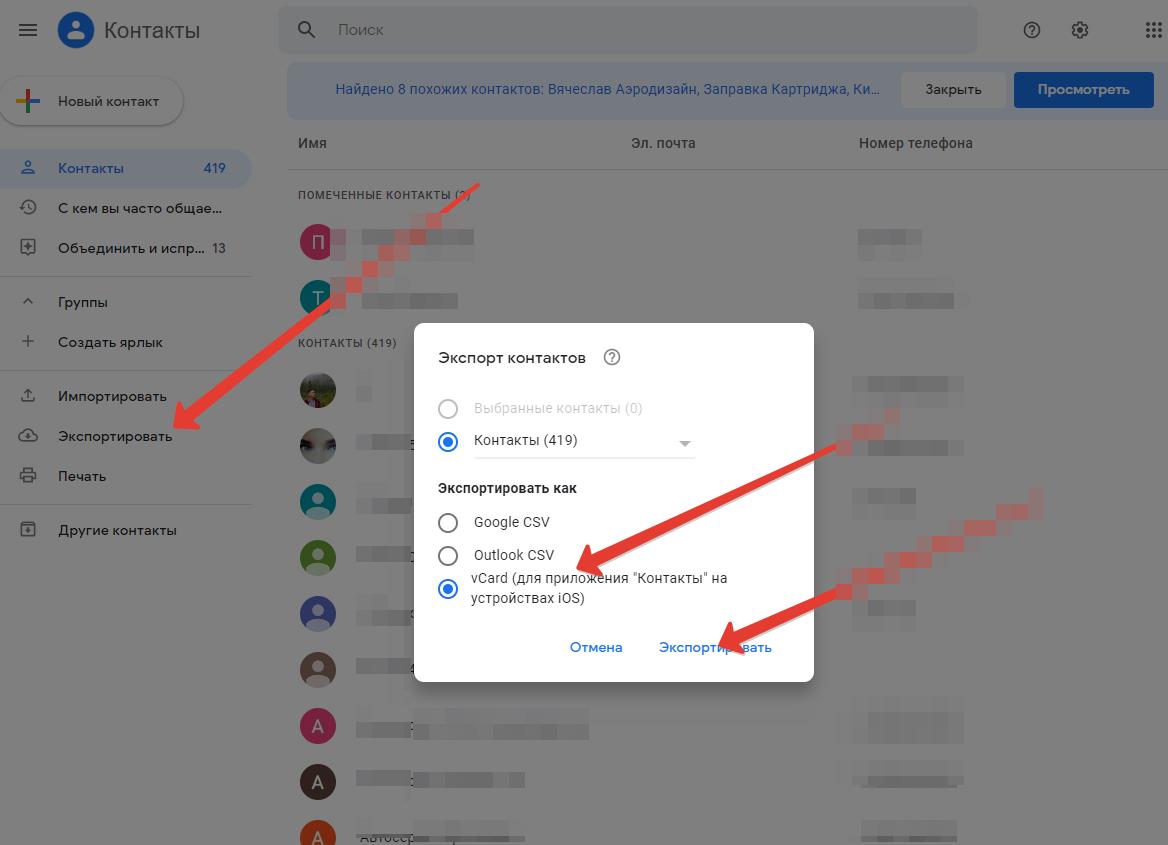Click the dark blue default person avatar
Screen dimensions: 1168x845
[x=317, y=614]
